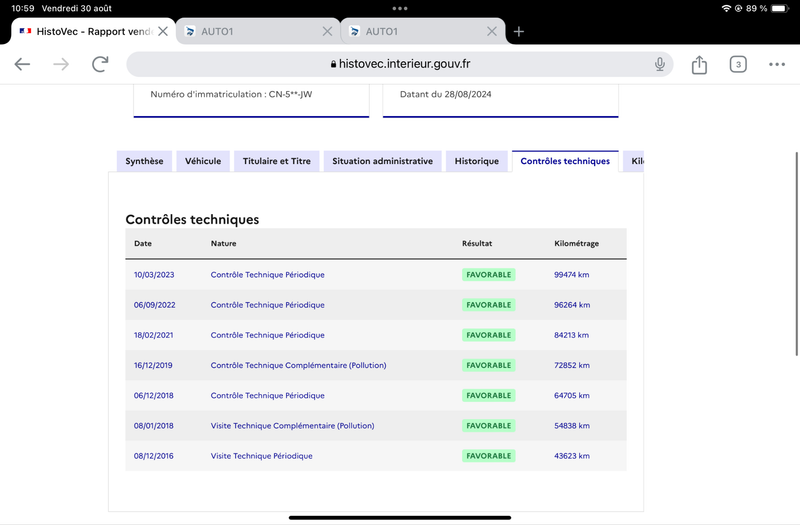
Task: Select the date 06/09/2022
Action: click(155, 305)
